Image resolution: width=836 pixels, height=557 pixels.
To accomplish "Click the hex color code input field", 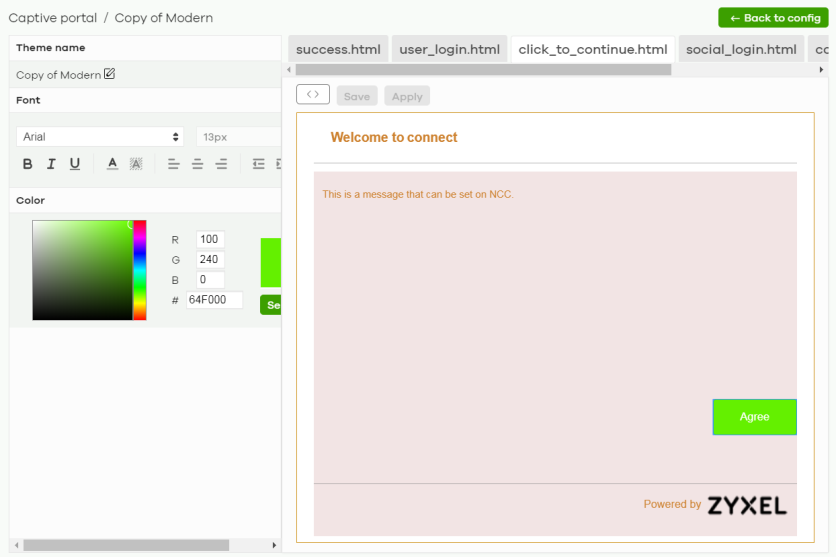I will (214, 300).
